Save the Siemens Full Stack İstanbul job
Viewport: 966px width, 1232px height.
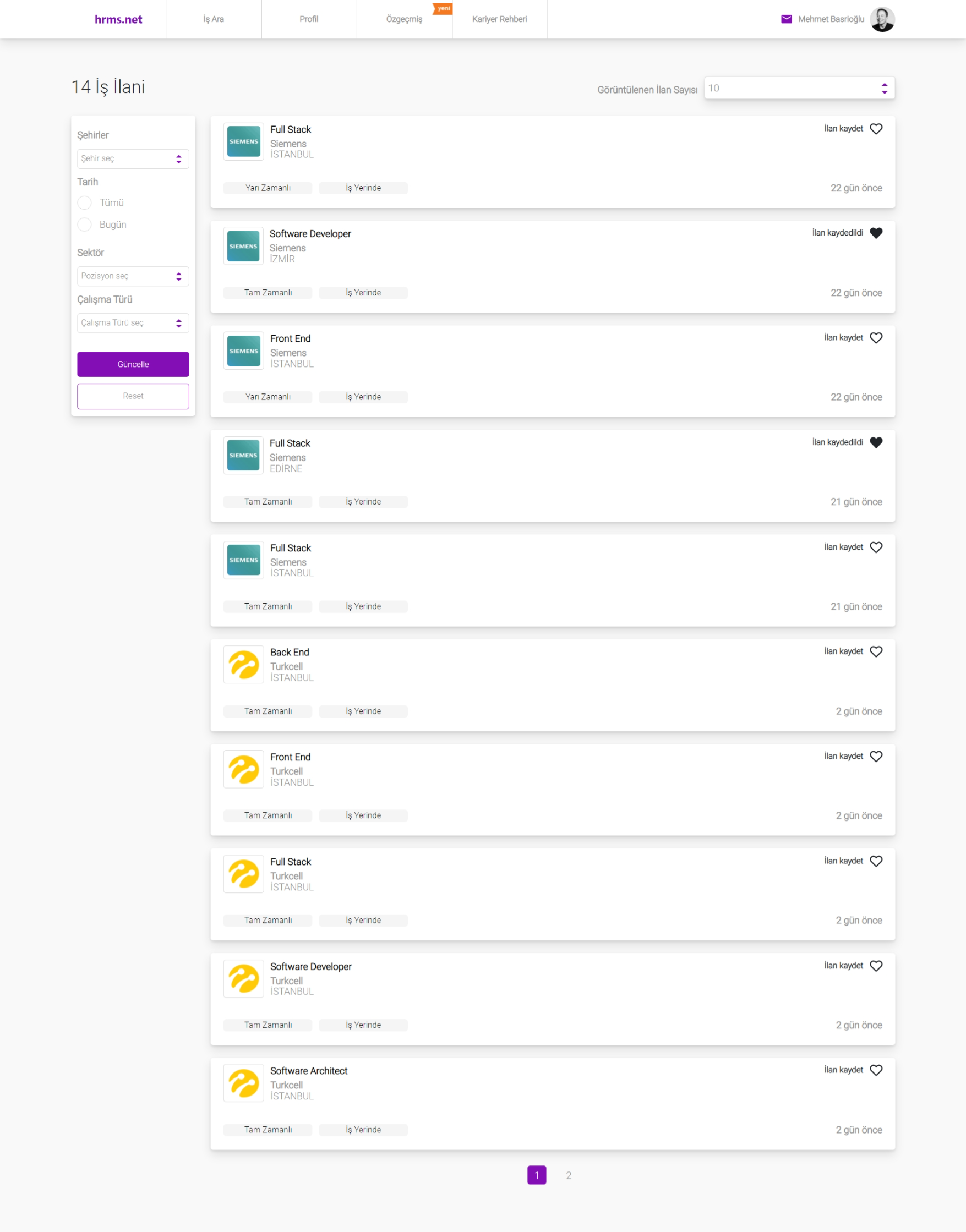tap(876, 128)
